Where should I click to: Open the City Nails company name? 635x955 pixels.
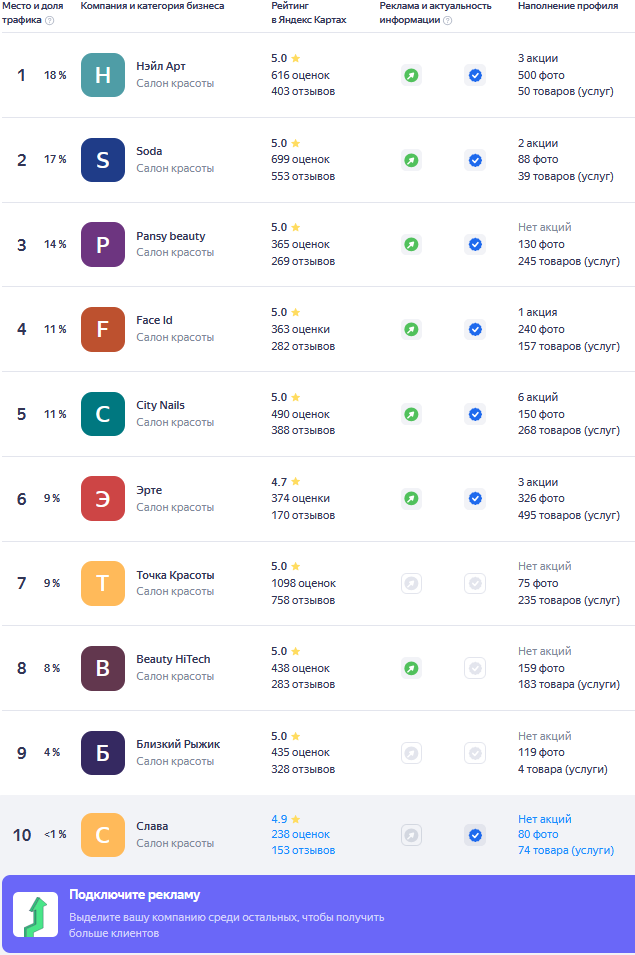point(160,405)
